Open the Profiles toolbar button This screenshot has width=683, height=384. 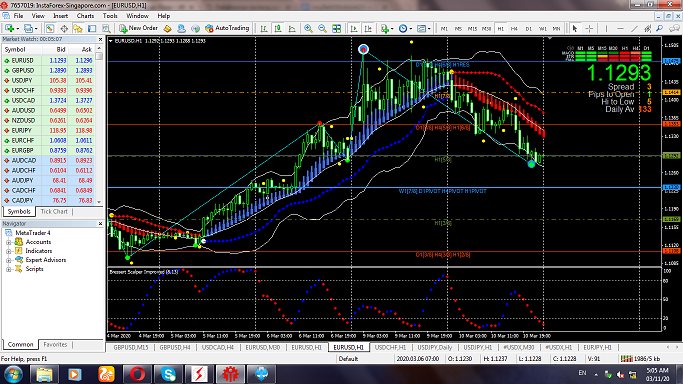pyautogui.click(x=29, y=28)
